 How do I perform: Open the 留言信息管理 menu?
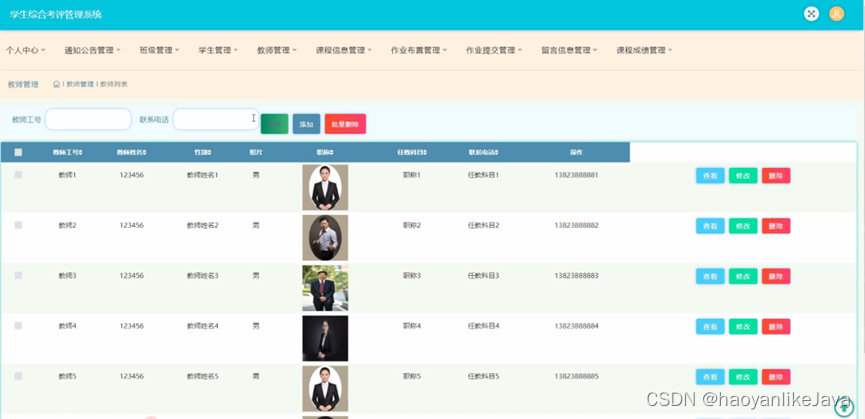coord(569,50)
